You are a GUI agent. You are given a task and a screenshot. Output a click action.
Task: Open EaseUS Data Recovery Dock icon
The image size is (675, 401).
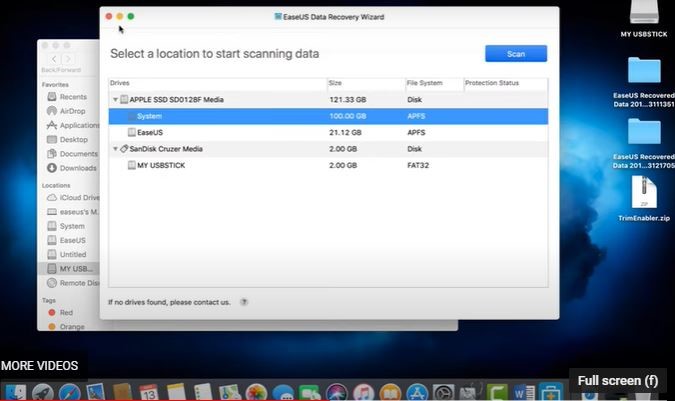point(551,392)
